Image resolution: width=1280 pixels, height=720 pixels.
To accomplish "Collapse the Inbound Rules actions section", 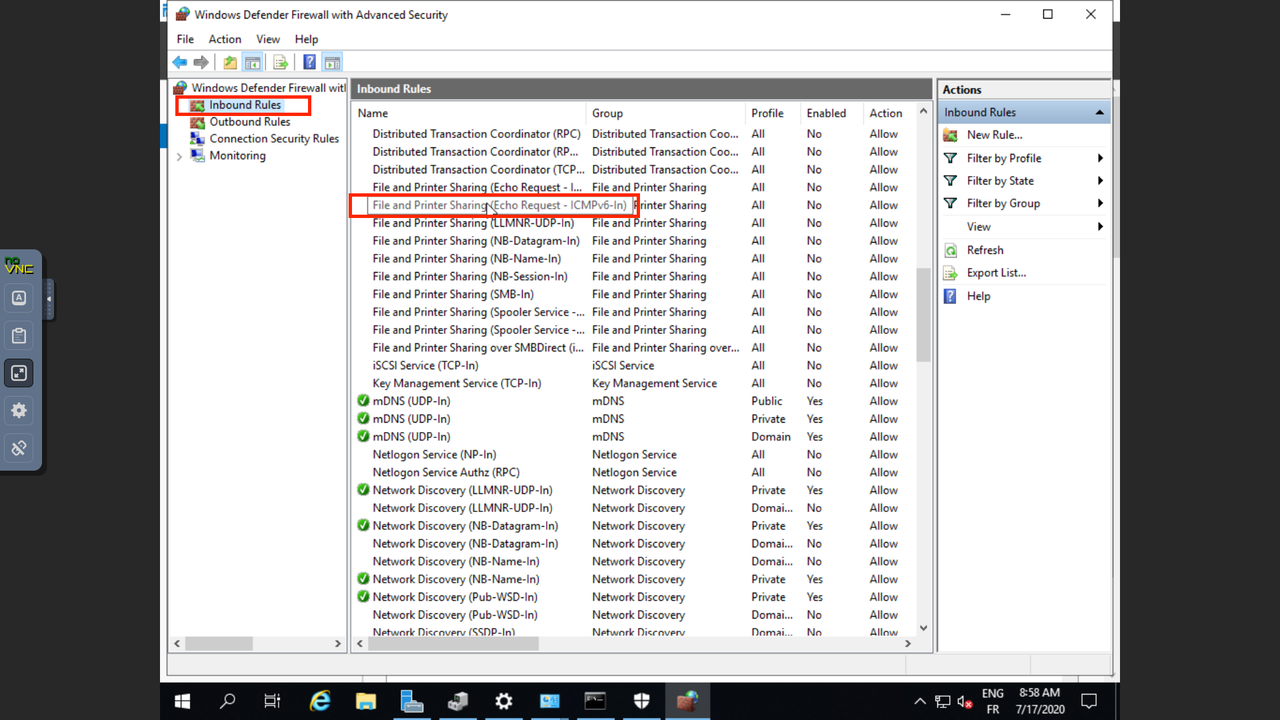I will 1100,112.
